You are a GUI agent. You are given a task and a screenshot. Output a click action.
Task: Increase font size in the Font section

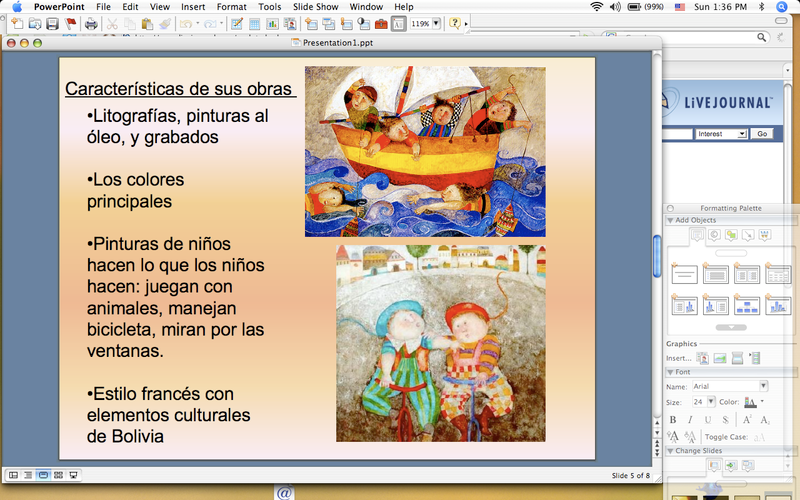tap(673, 437)
